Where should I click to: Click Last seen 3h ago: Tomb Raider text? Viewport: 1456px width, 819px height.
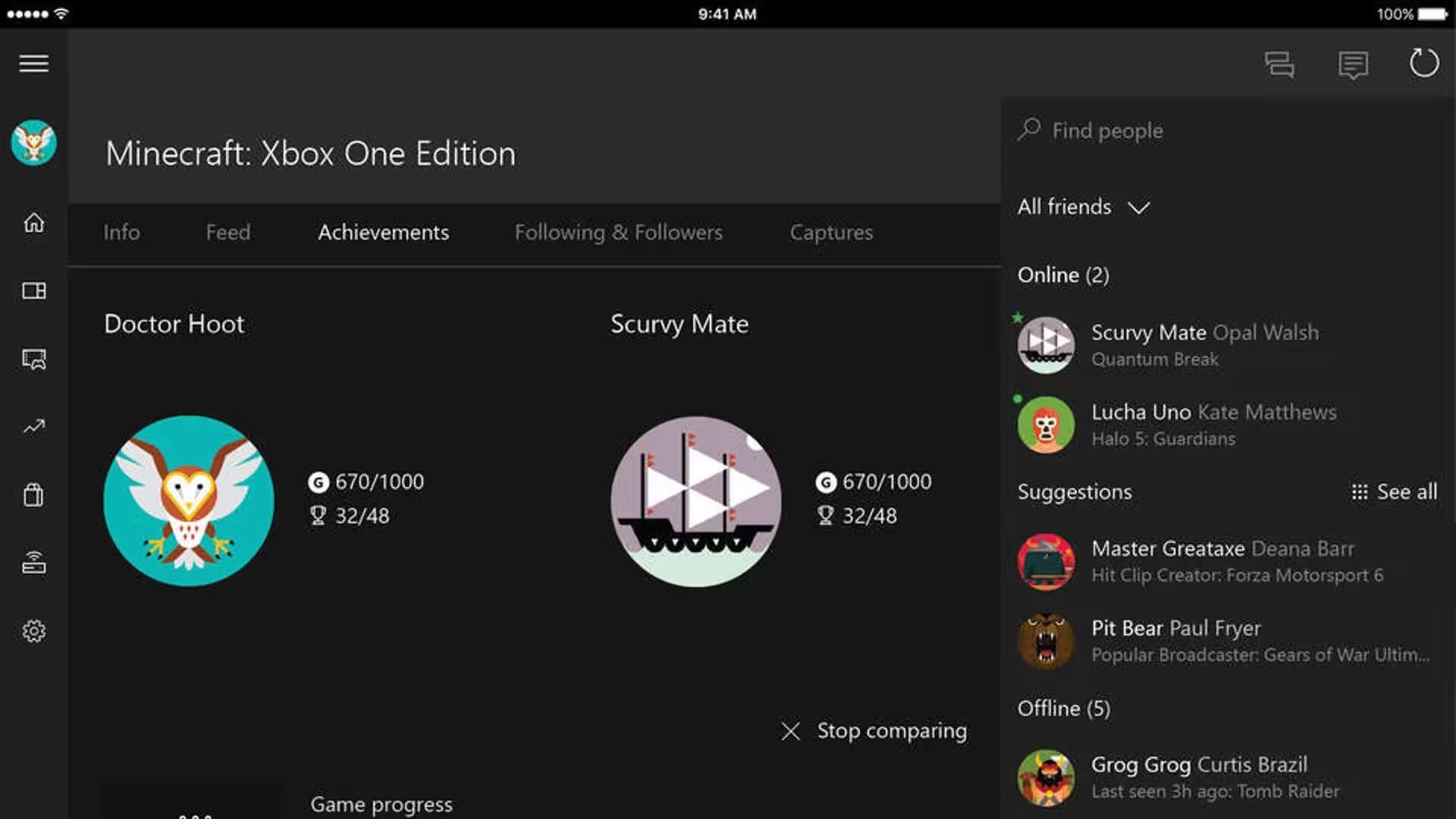pos(1216,792)
